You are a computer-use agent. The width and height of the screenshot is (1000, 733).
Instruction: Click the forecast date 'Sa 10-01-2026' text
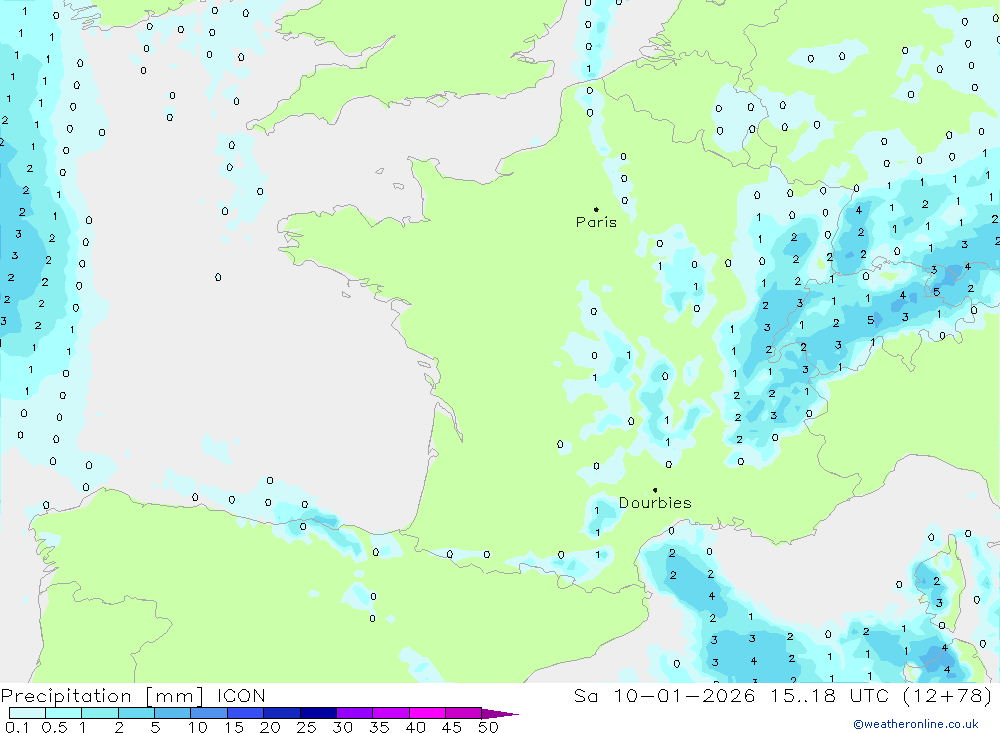pos(665,695)
